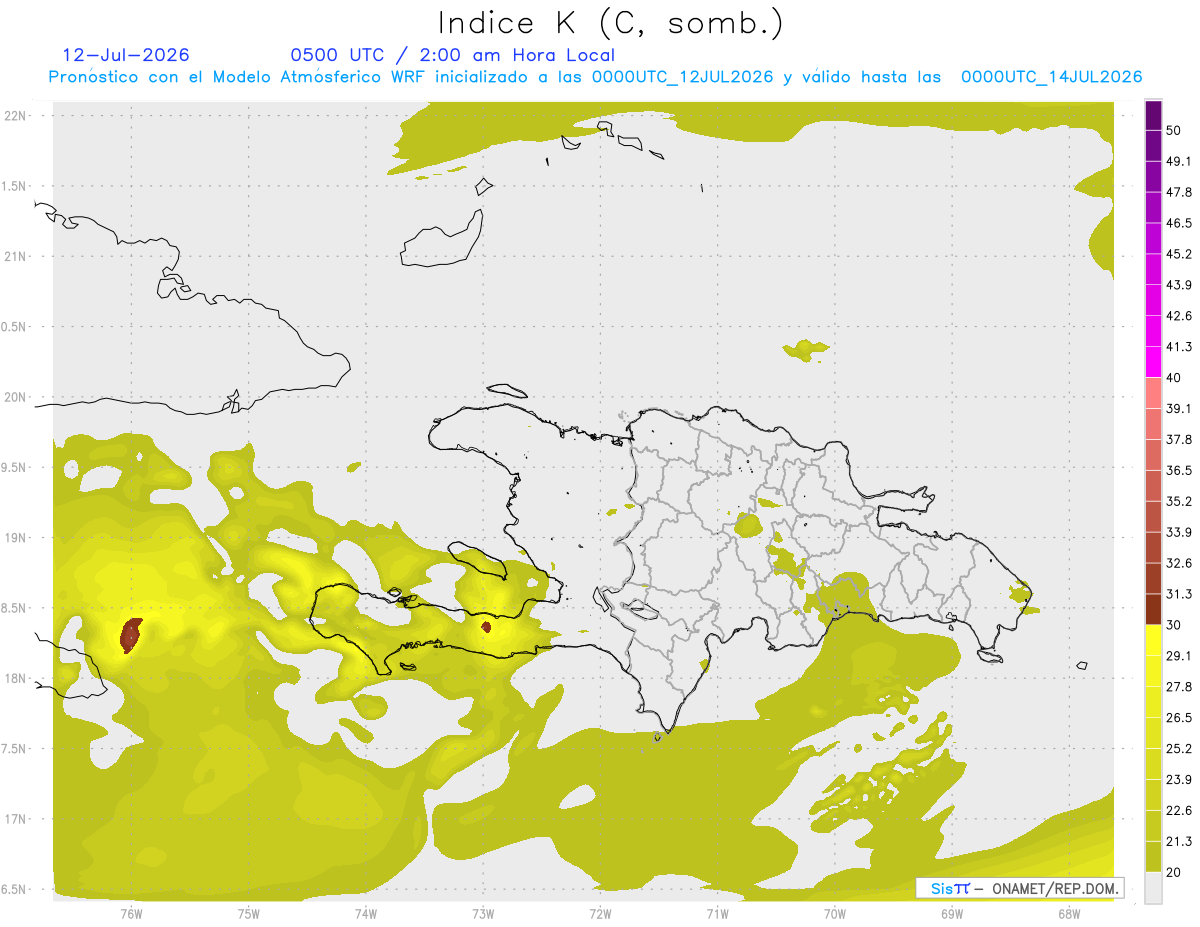Click the "40" color bar value
Image resolution: width=1200 pixels, height=927 pixels.
pyautogui.click(x=1174, y=378)
